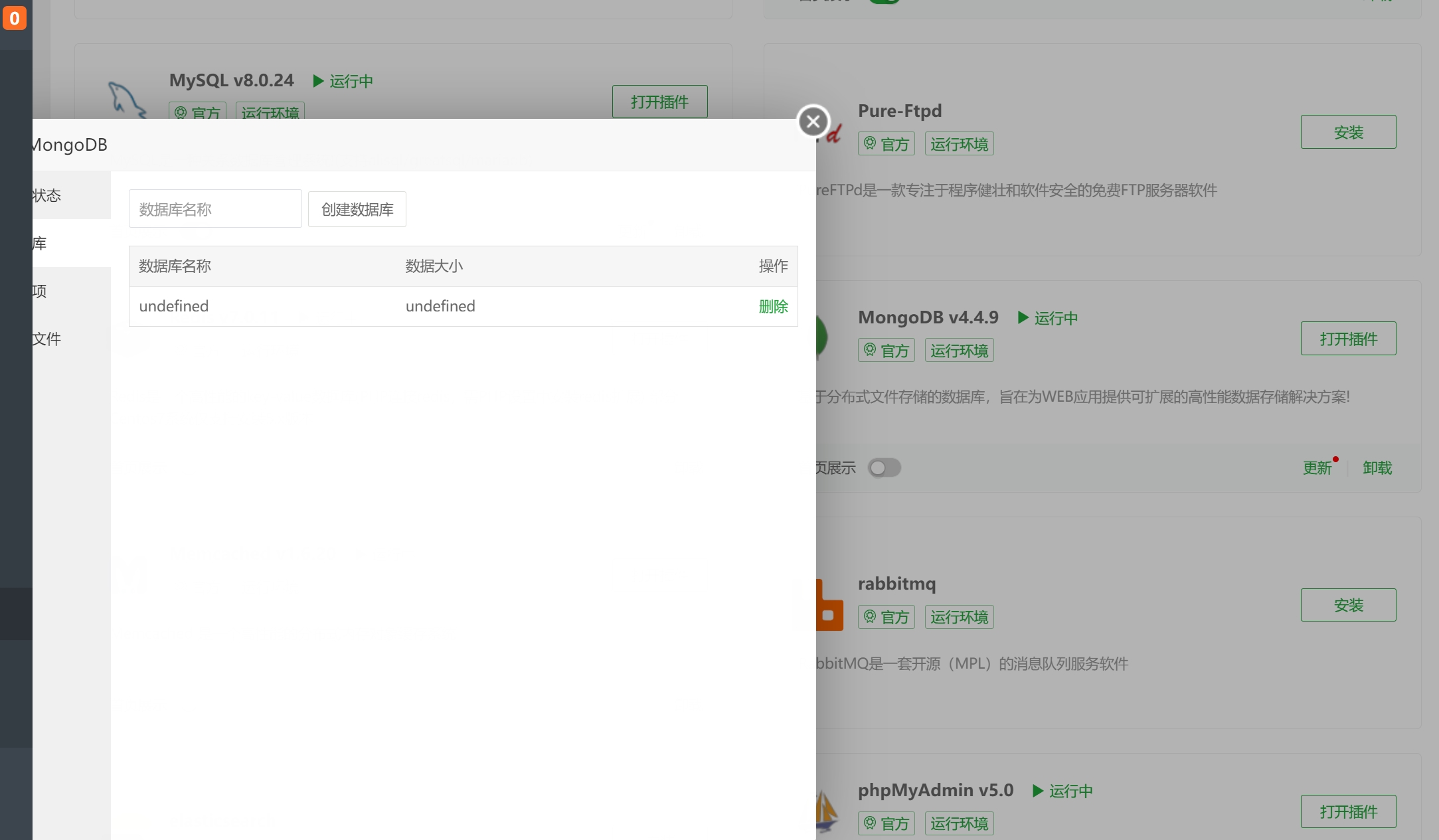Click phpMyAdmin 运行中 play icon
This screenshot has width=1439, height=840.
[x=1038, y=791]
